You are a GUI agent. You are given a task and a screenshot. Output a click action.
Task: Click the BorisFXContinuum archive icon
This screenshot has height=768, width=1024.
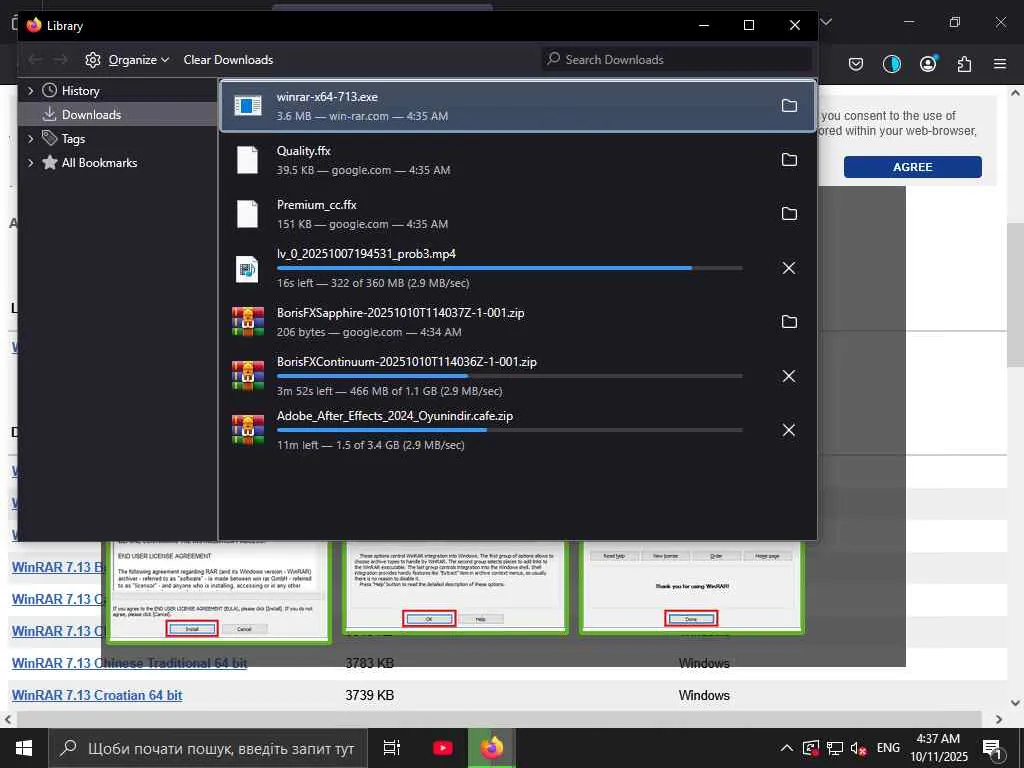(248, 376)
